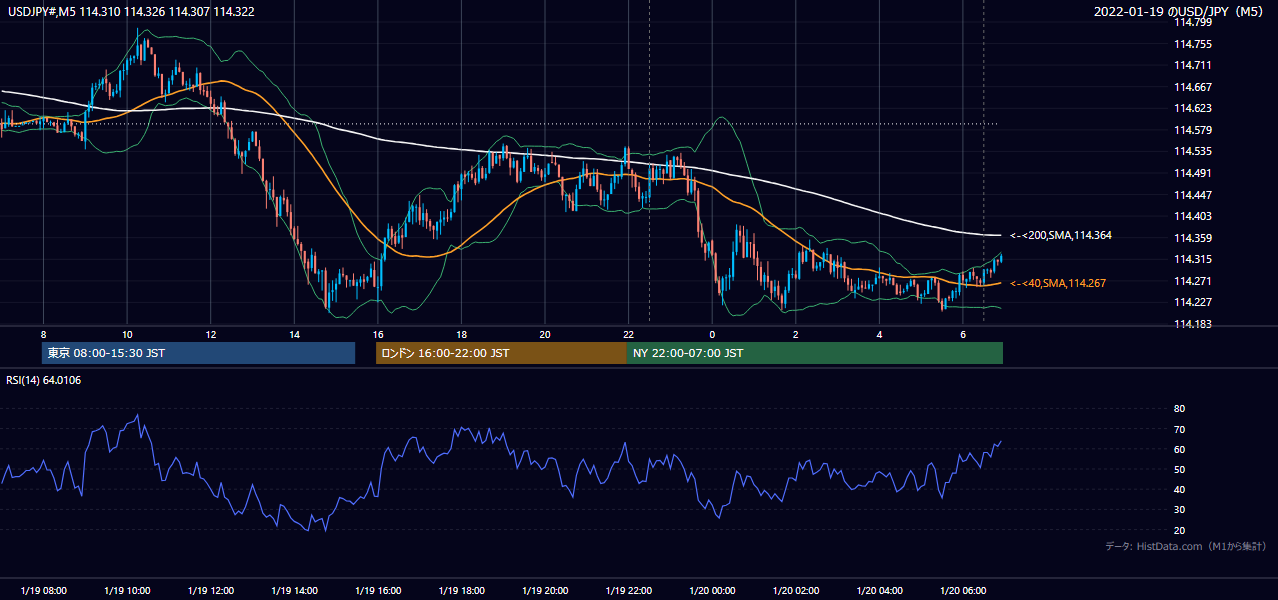This screenshot has height=600, width=1278.
Task: Click hour label 16 under price chart
Action: click(x=377, y=334)
